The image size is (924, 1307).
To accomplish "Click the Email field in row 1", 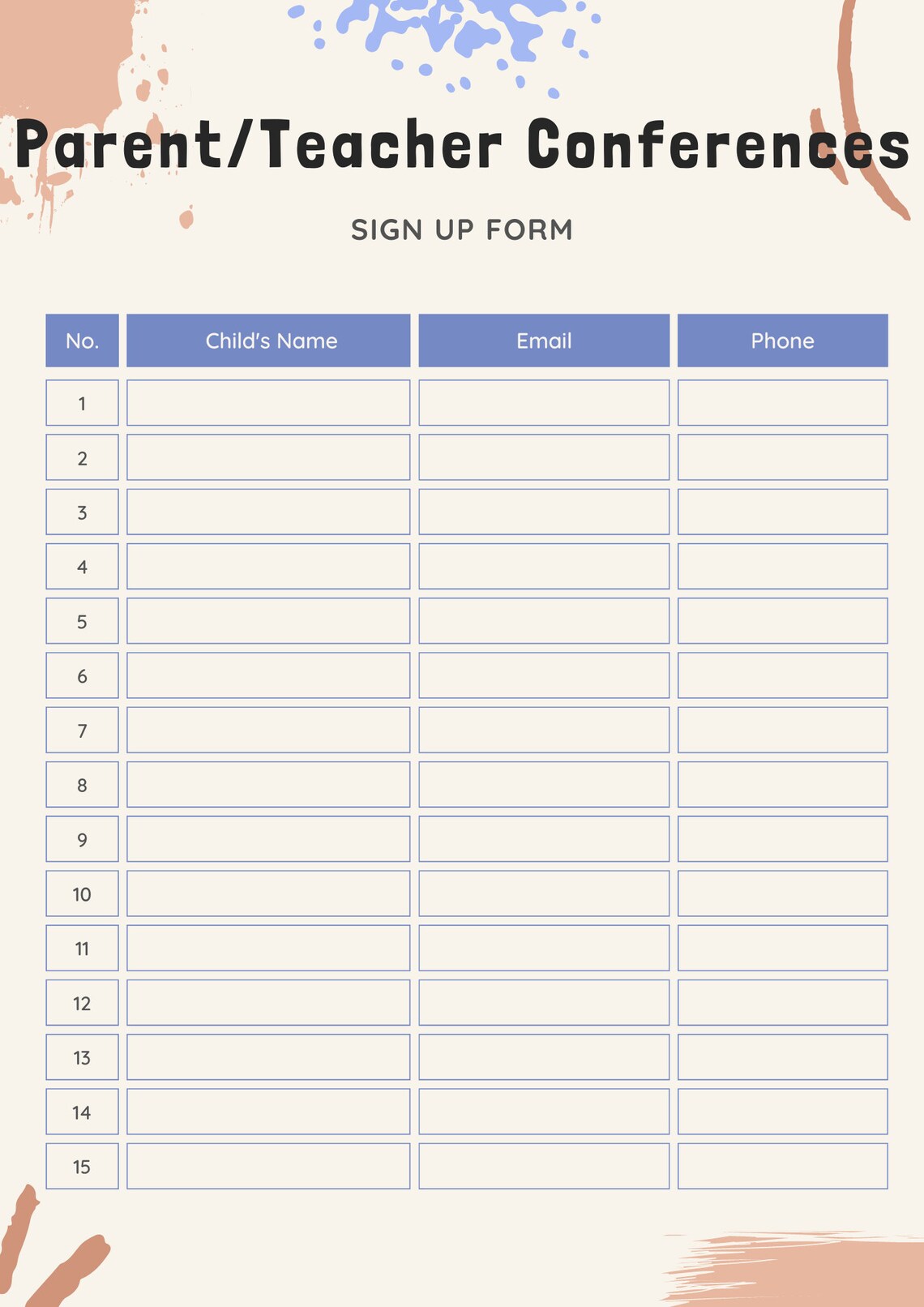I will point(544,403).
